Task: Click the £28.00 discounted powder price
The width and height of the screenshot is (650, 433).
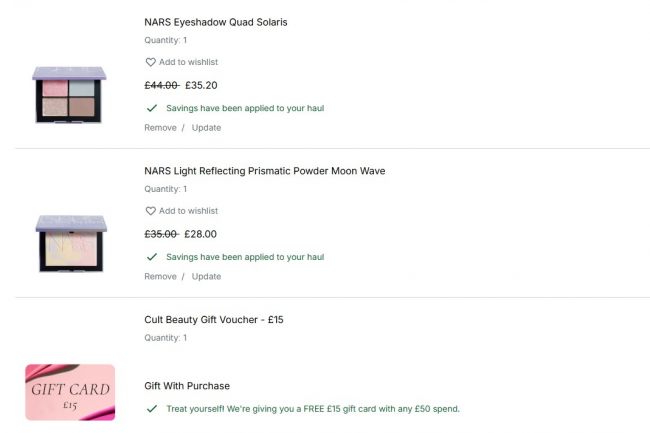Action: (x=201, y=234)
